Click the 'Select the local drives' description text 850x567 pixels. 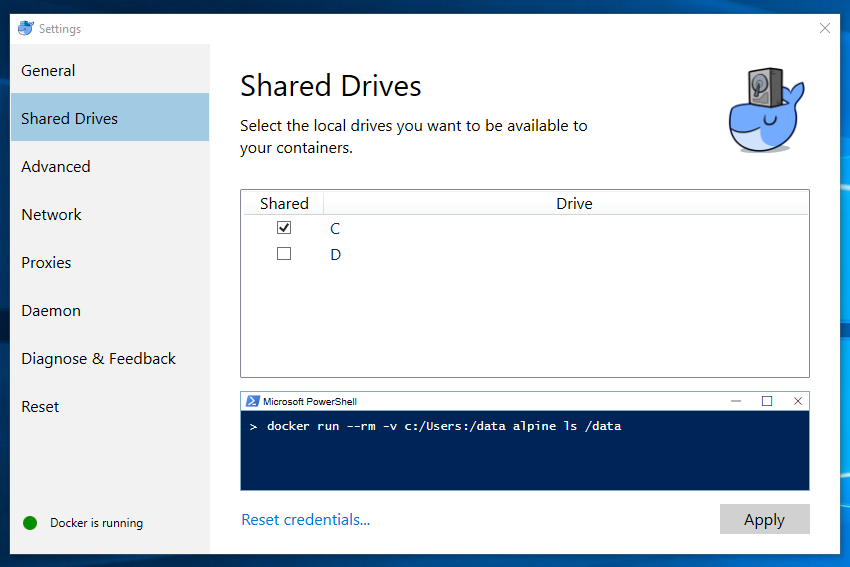point(414,137)
